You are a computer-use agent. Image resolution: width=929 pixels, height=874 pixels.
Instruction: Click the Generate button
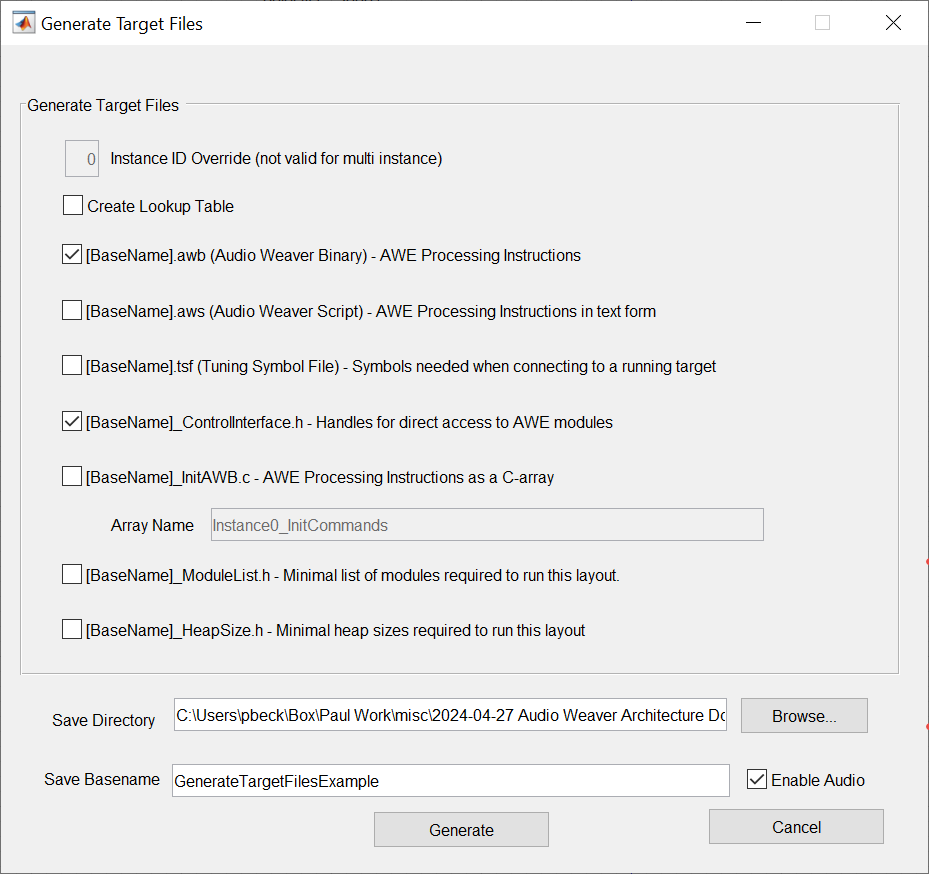coord(461,830)
